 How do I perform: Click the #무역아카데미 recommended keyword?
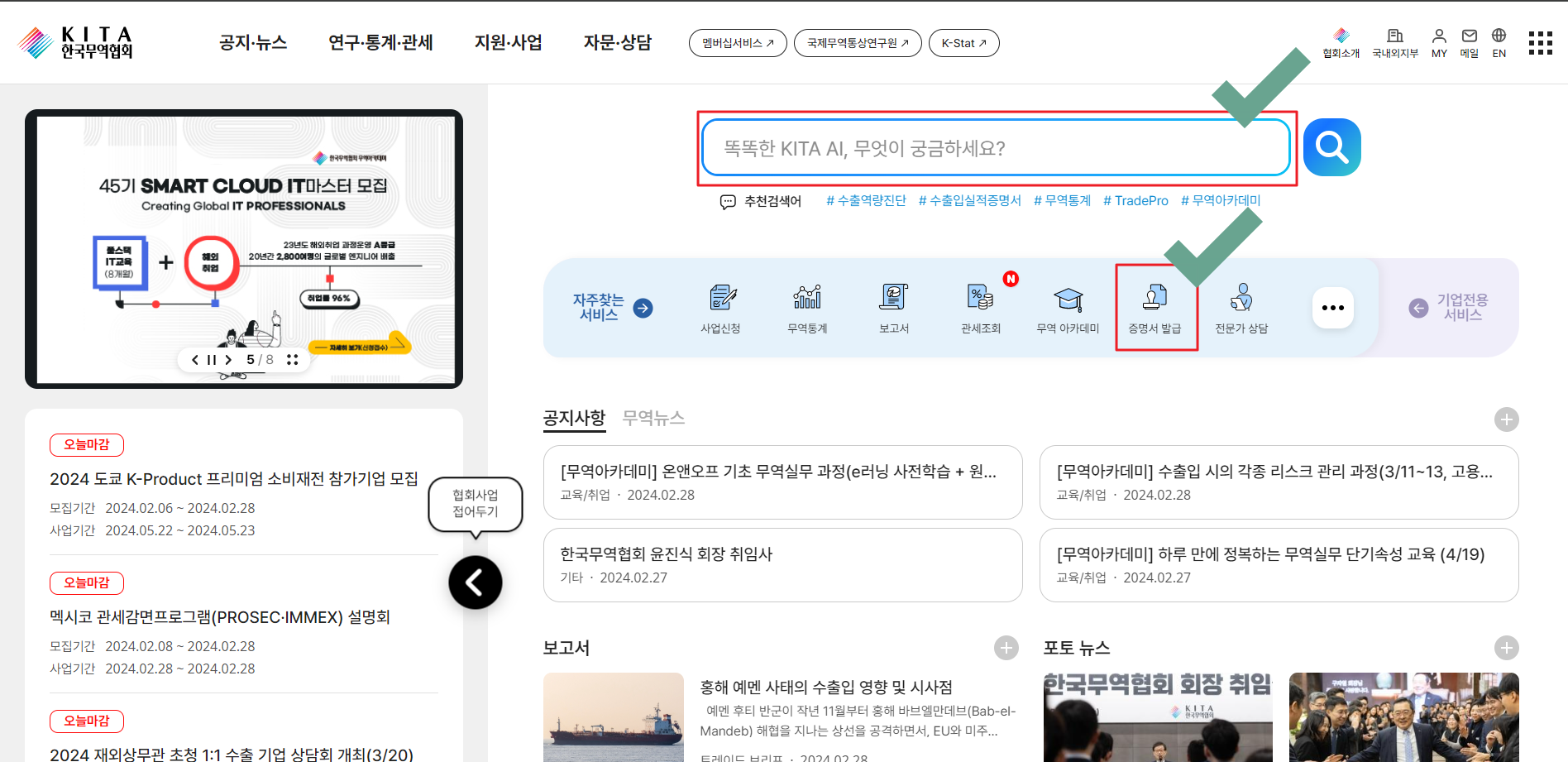pos(1221,201)
